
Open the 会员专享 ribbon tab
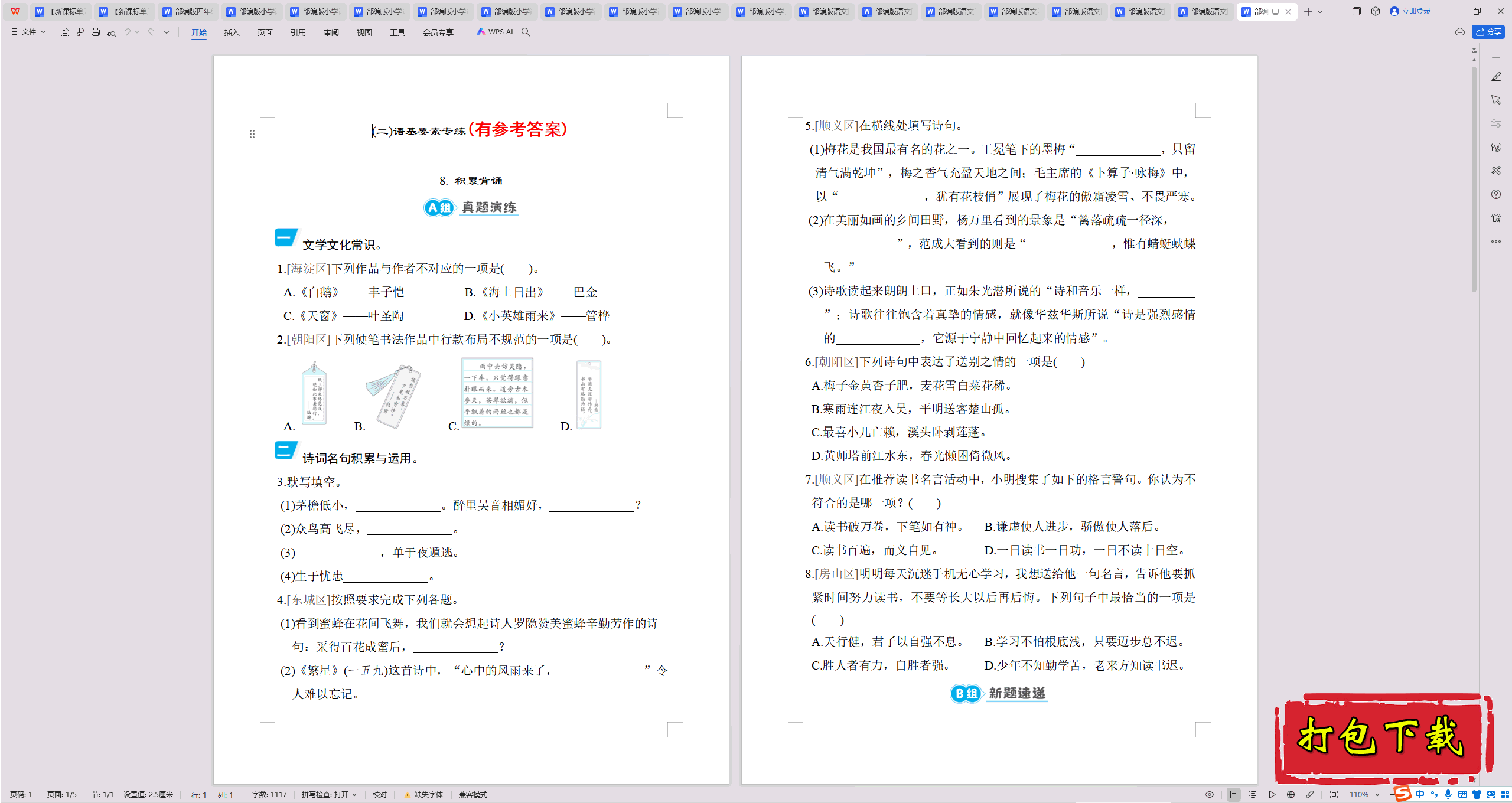(x=438, y=32)
